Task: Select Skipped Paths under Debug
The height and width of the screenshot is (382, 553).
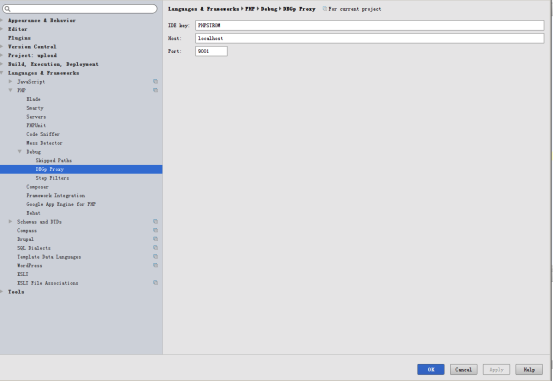Action: coord(54,160)
